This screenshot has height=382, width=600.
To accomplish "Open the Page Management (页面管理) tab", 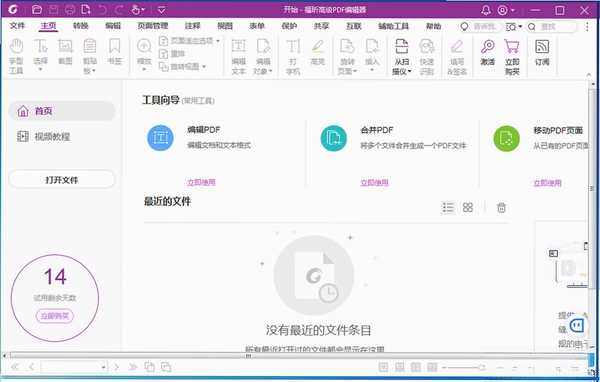I will (153, 26).
